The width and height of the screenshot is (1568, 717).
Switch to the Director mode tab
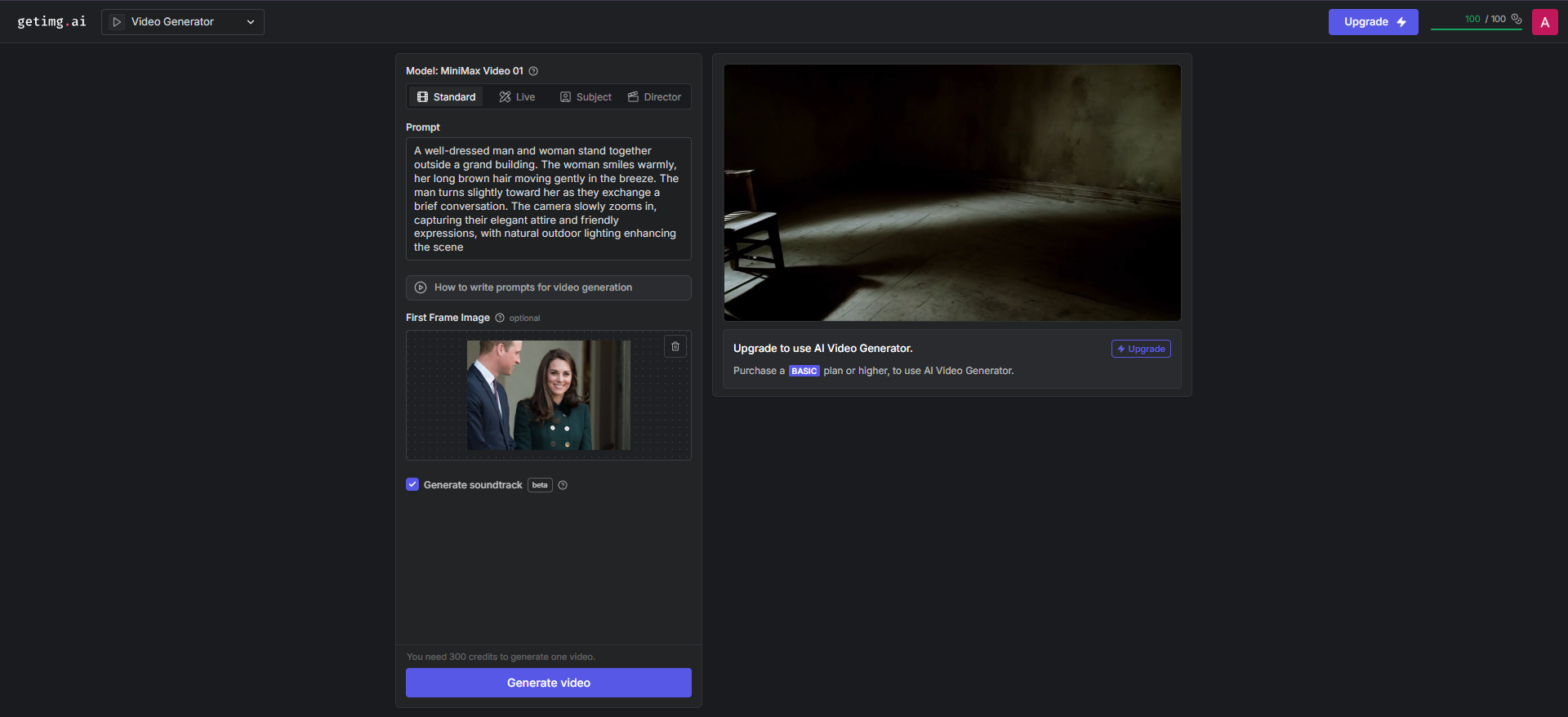(654, 97)
